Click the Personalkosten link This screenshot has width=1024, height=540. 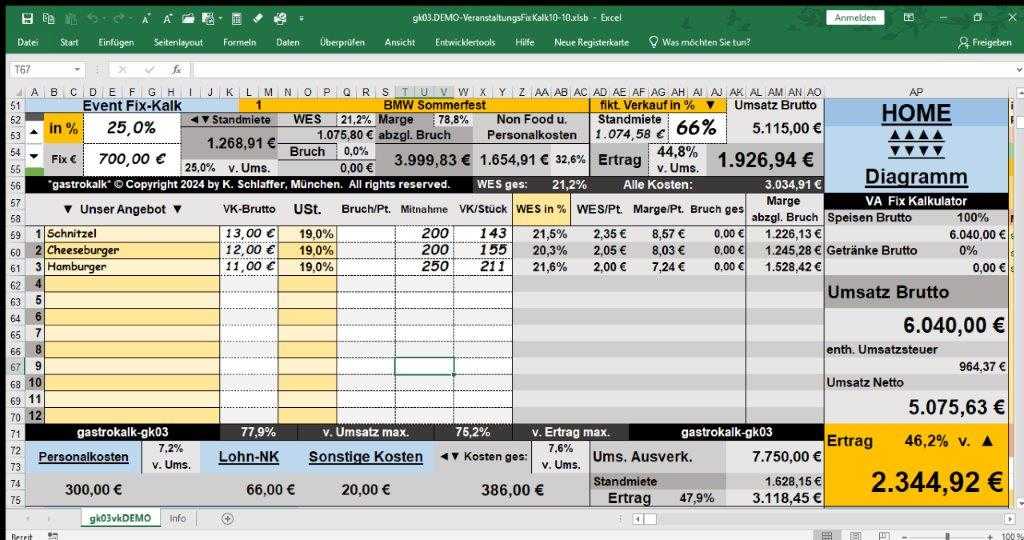pos(83,457)
